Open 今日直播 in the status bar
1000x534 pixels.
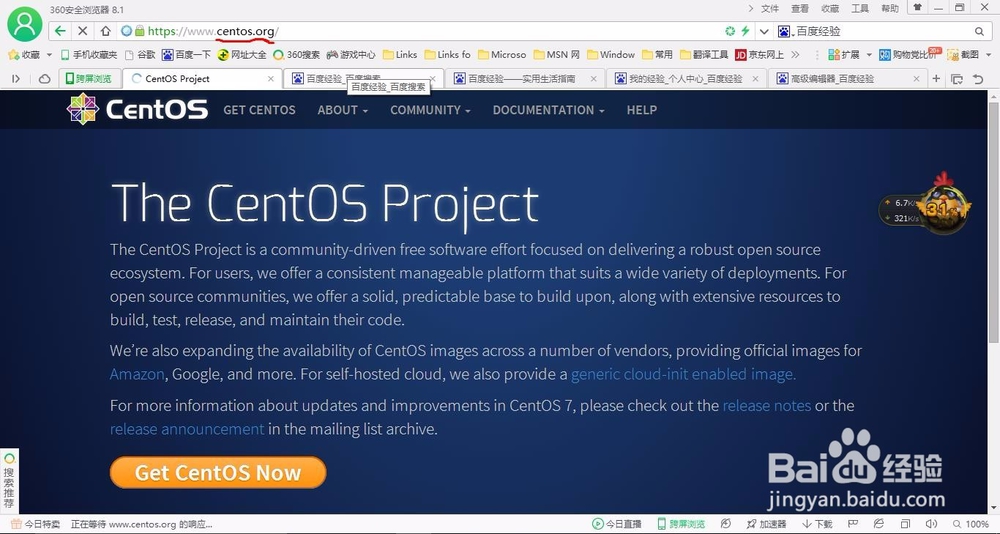(x=616, y=524)
